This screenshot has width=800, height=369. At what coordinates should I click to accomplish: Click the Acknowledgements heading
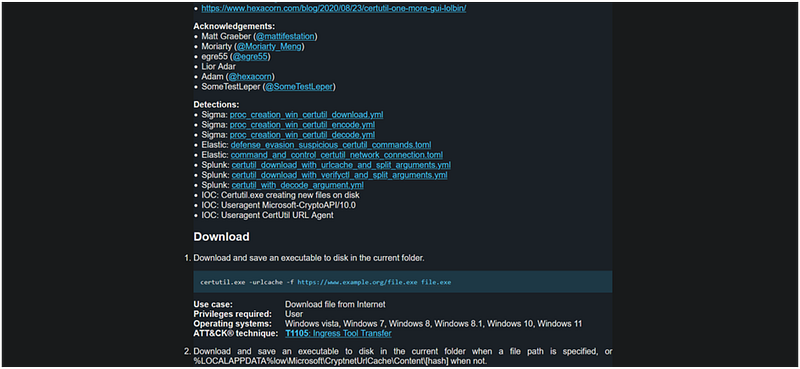tap(234, 26)
